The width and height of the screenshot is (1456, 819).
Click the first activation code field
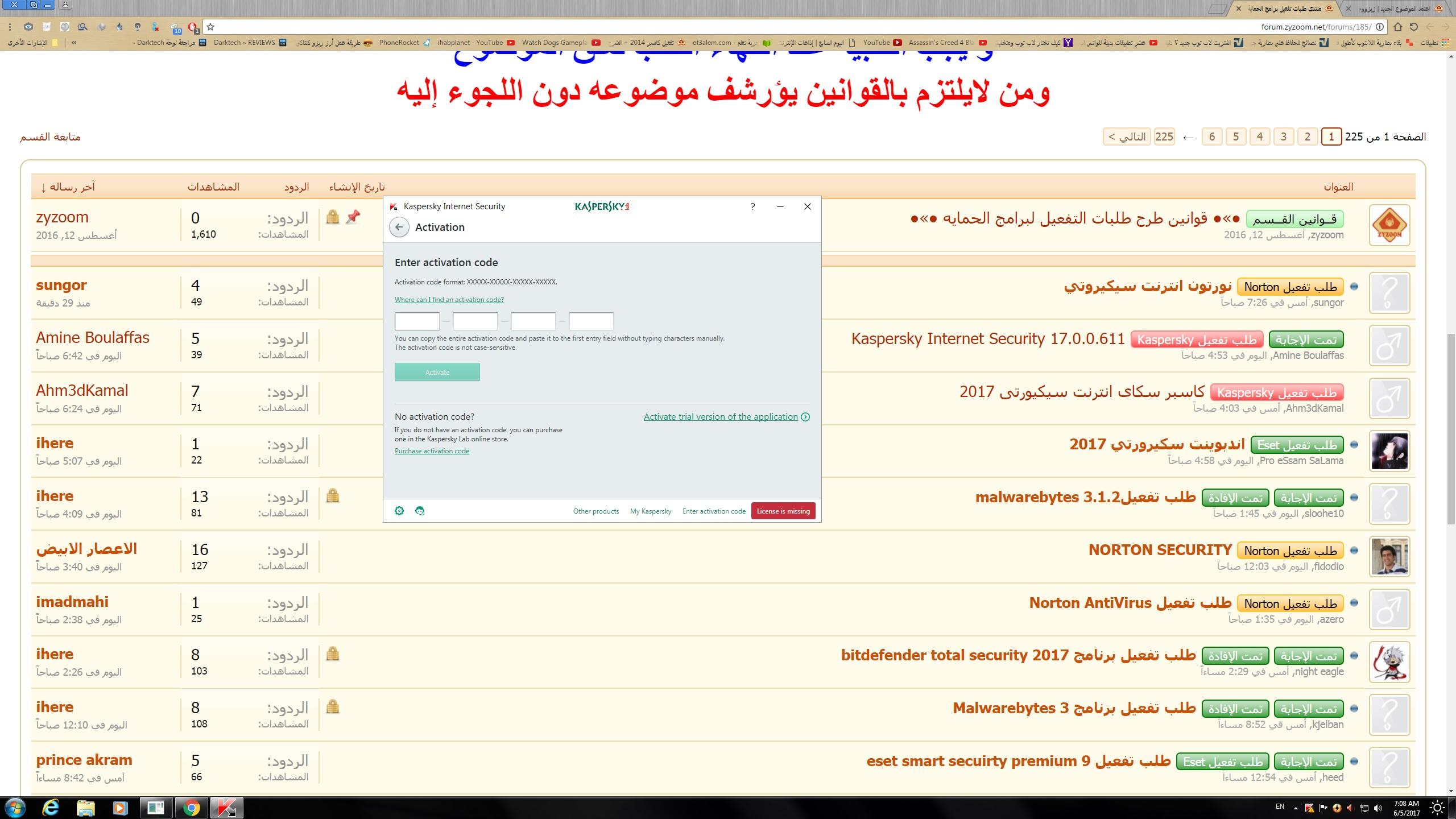pyautogui.click(x=417, y=321)
